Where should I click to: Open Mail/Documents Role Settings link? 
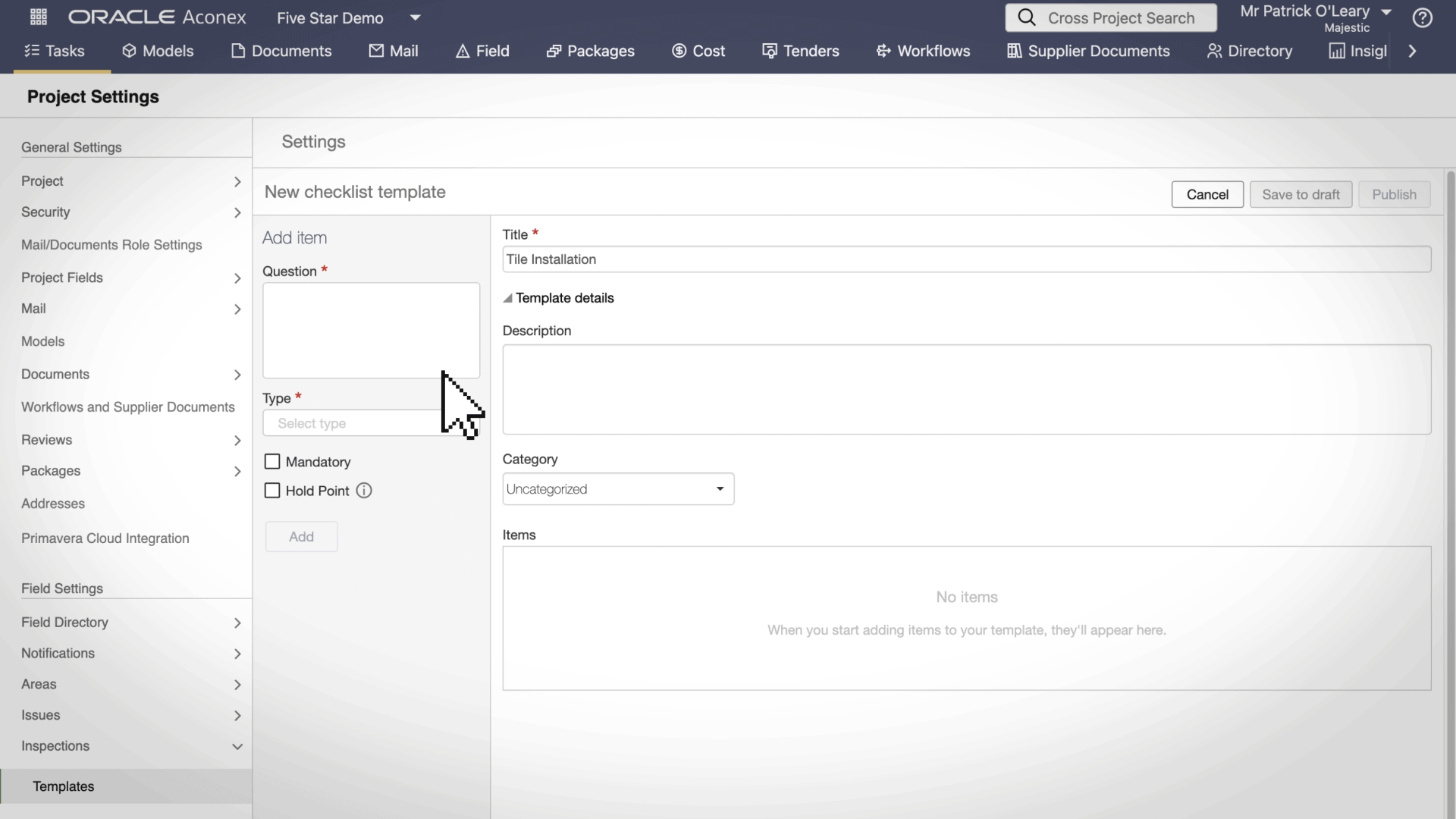click(111, 245)
